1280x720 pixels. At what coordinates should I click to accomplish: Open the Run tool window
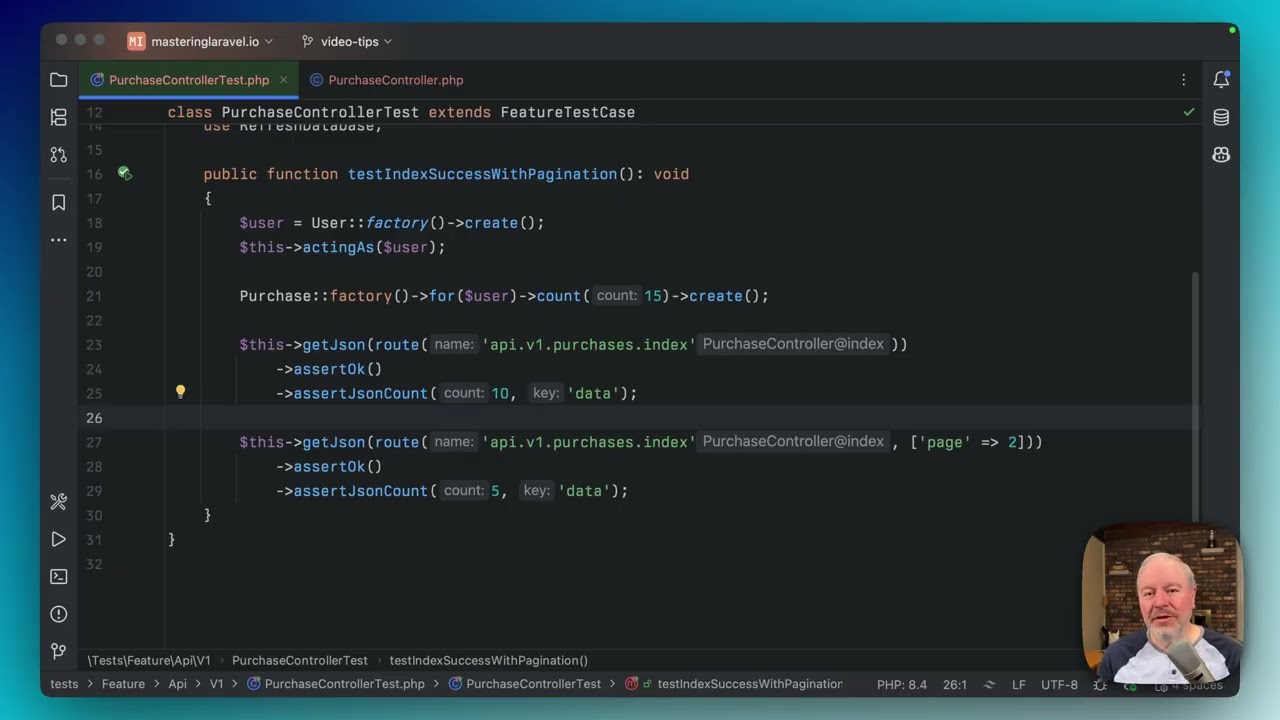point(59,540)
